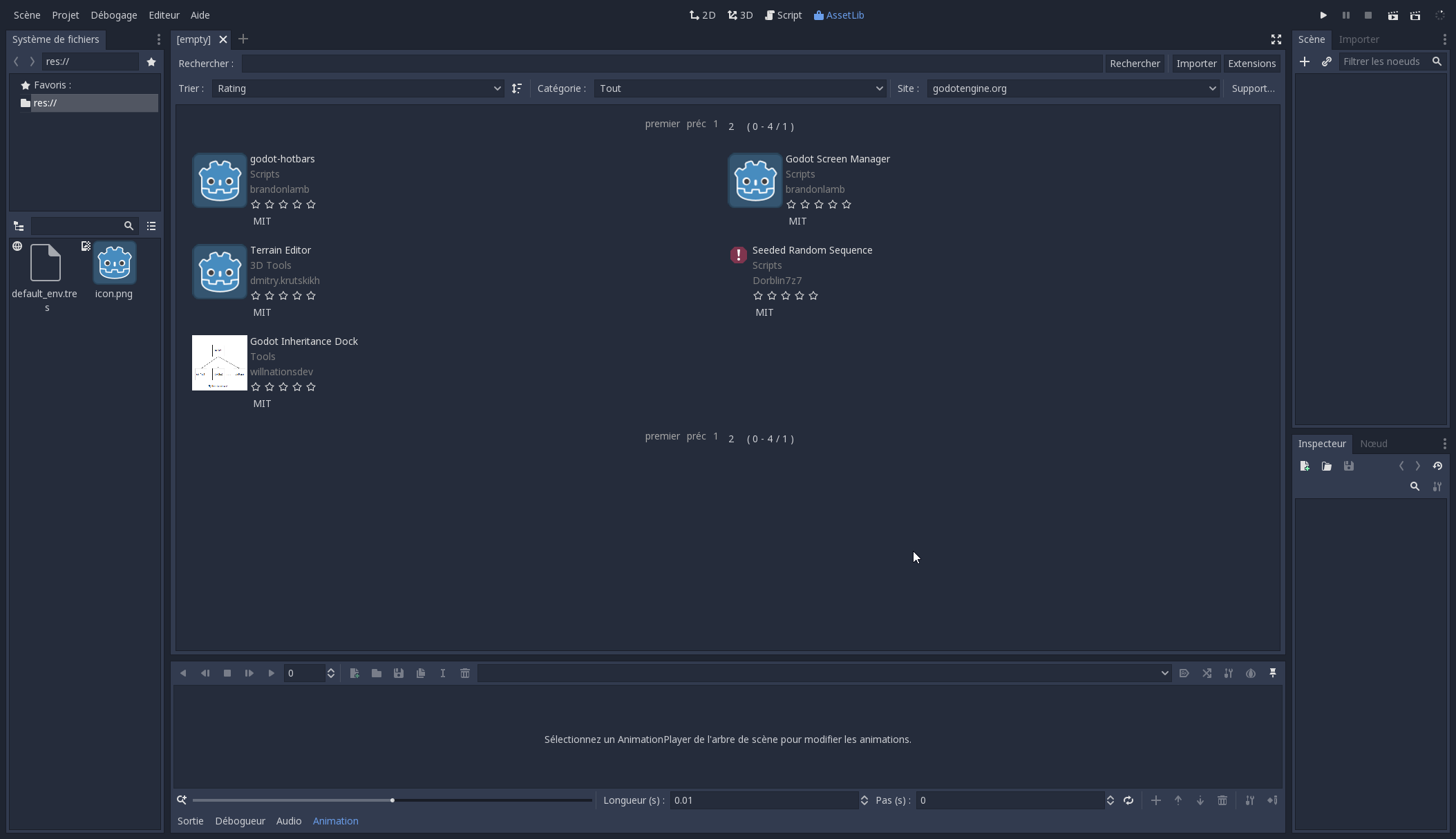Open the Trier sort dropdown
The width and height of the screenshot is (1456, 839).
pos(358,88)
